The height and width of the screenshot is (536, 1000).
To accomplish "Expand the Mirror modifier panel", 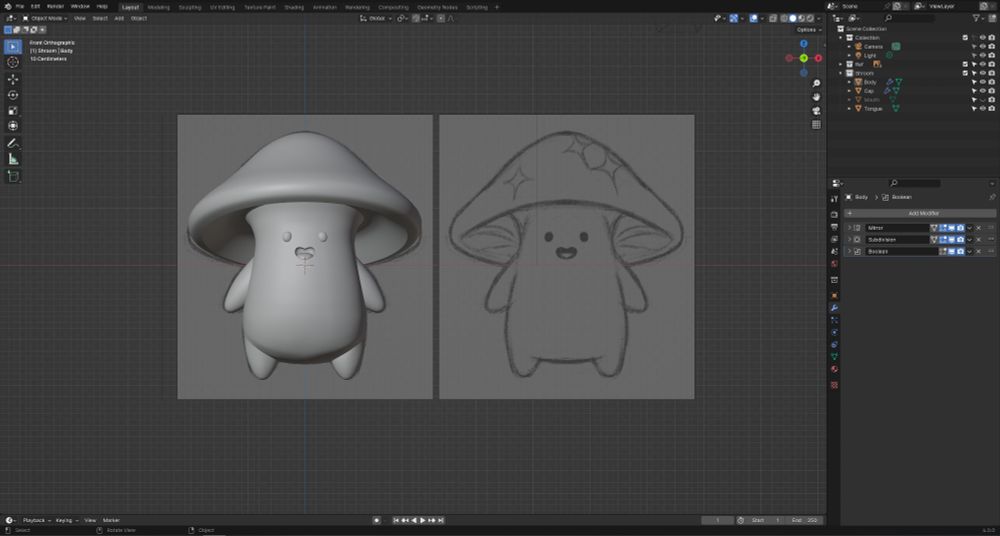I will click(849, 228).
